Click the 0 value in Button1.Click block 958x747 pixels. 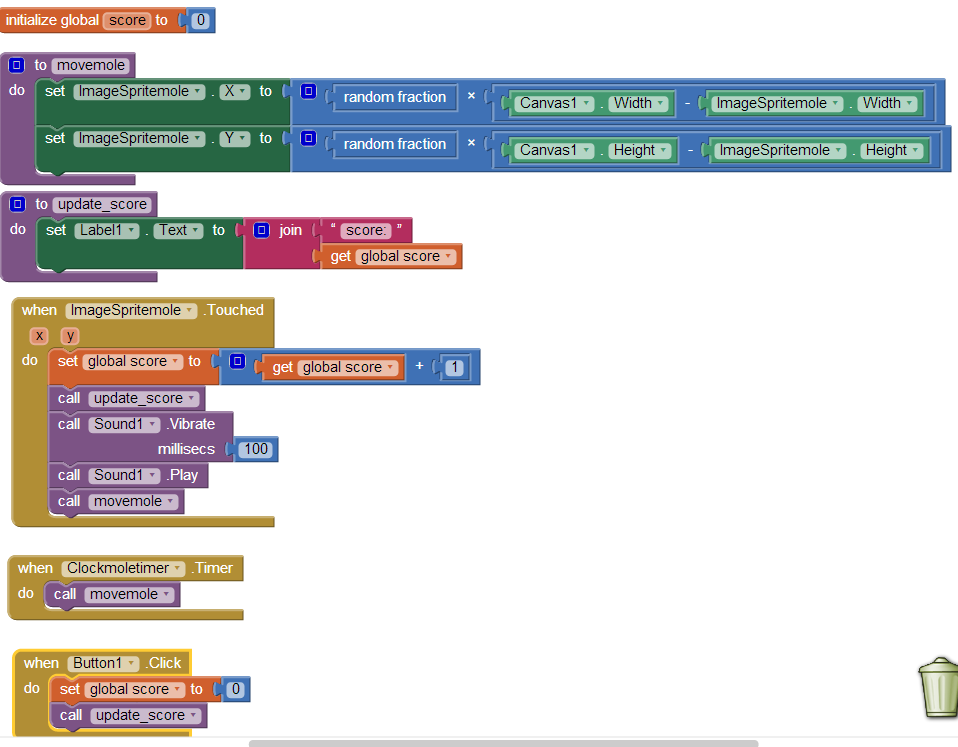coord(235,690)
